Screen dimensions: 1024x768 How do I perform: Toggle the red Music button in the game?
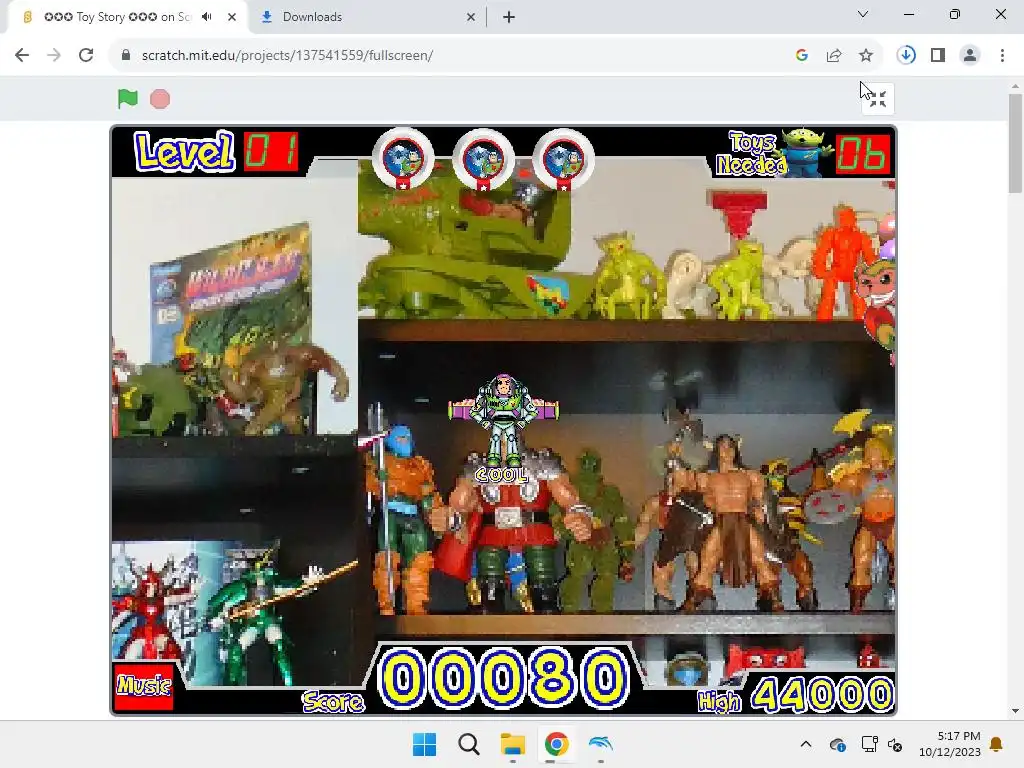pos(144,686)
